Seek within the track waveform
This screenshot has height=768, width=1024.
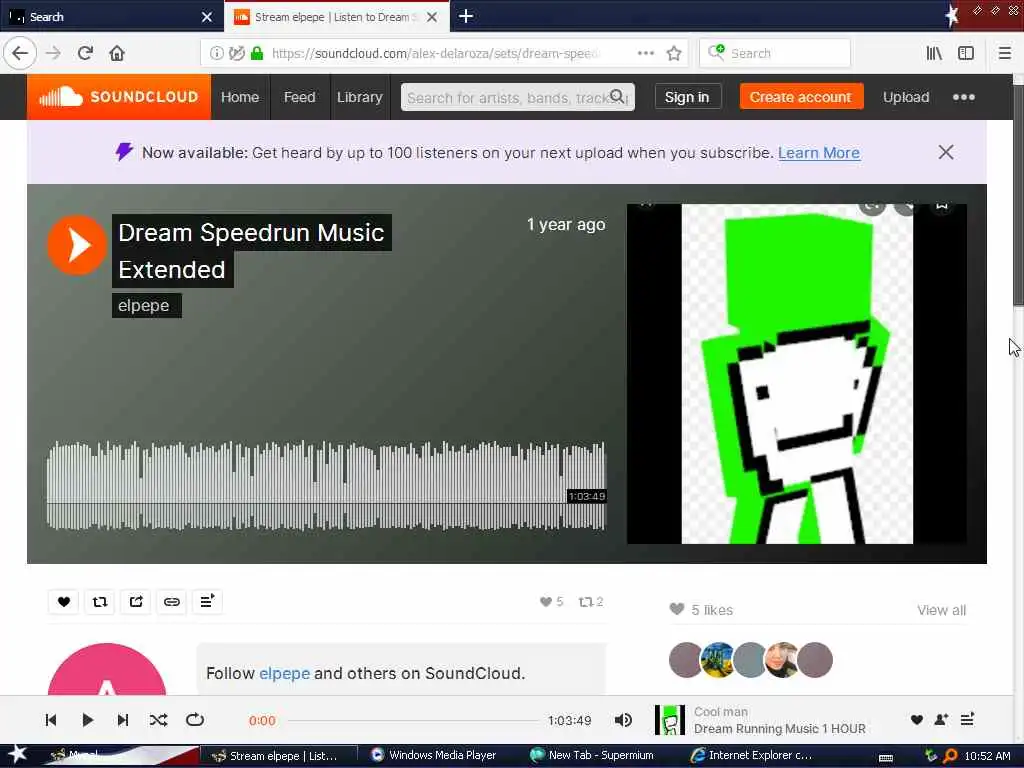[x=327, y=485]
